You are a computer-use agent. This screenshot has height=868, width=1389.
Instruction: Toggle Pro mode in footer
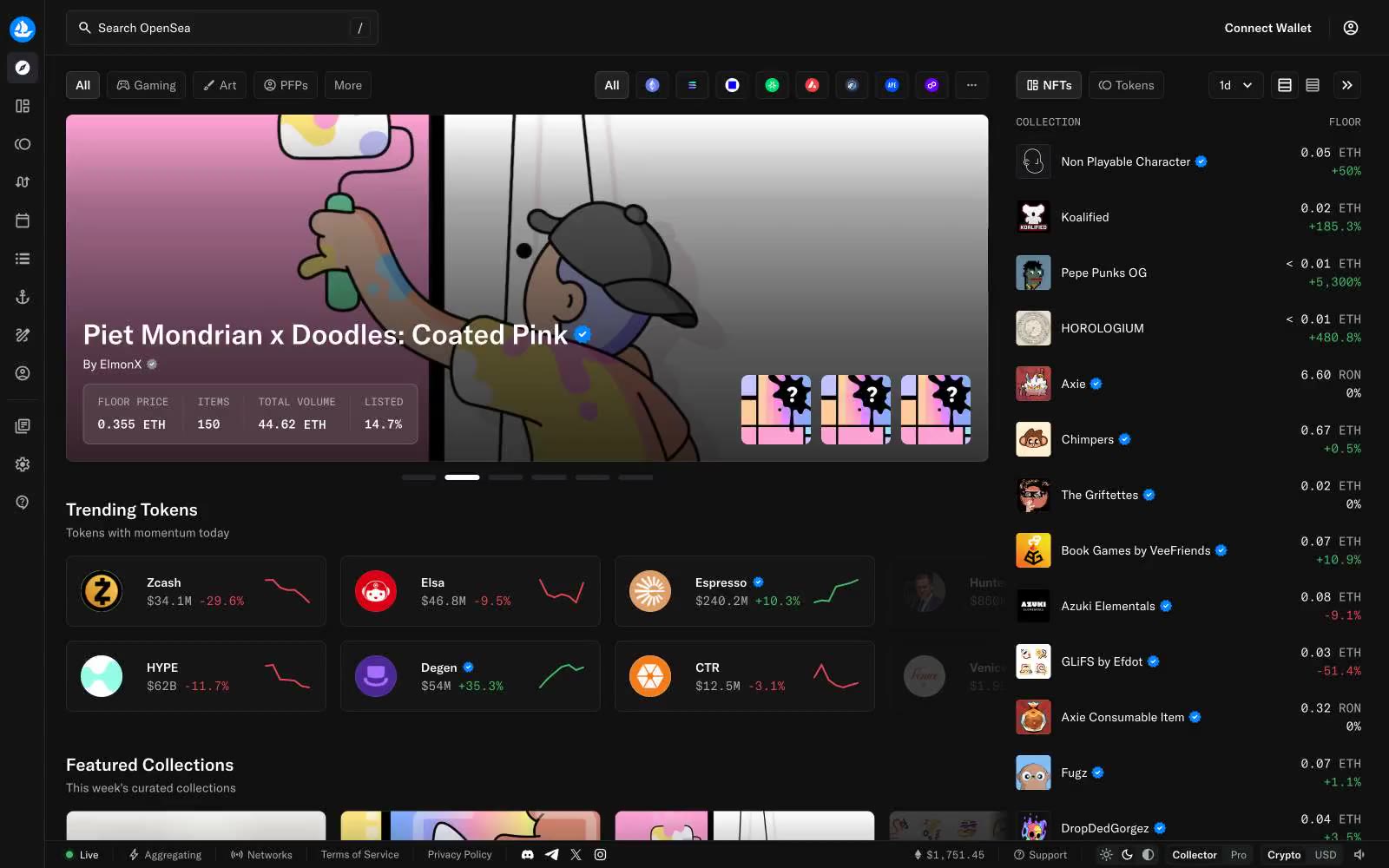click(x=1238, y=855)
